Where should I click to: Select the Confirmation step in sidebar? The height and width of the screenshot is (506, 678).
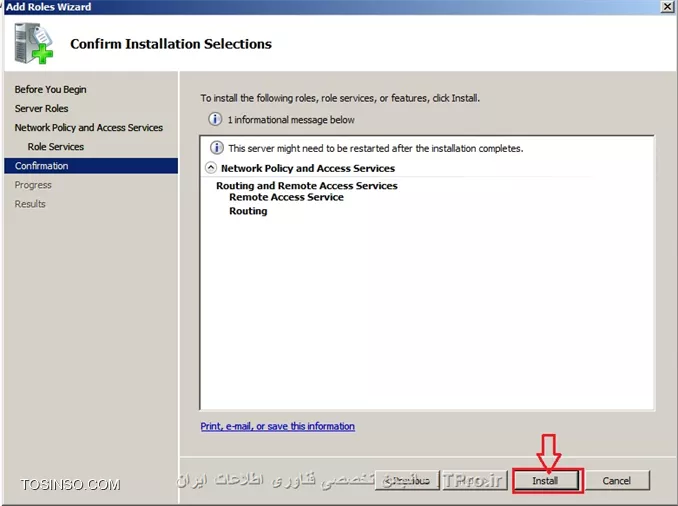[x=91, y=166]
